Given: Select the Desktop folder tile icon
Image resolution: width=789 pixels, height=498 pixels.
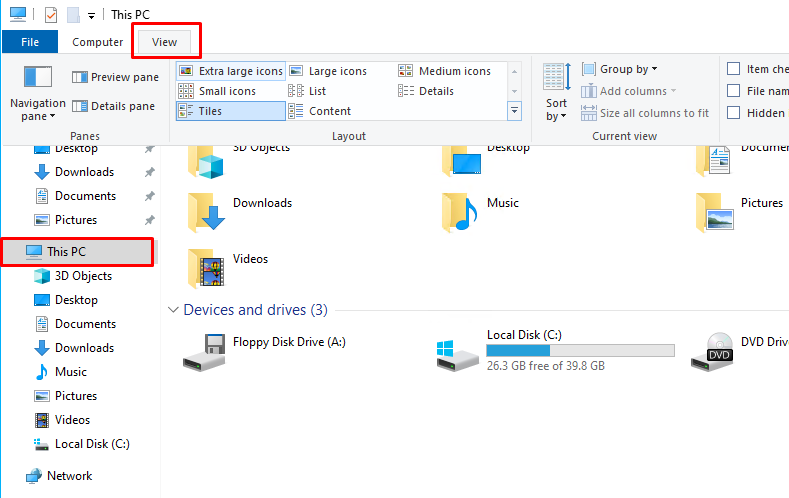Looking at the screenshot, I should pos(462,161).
